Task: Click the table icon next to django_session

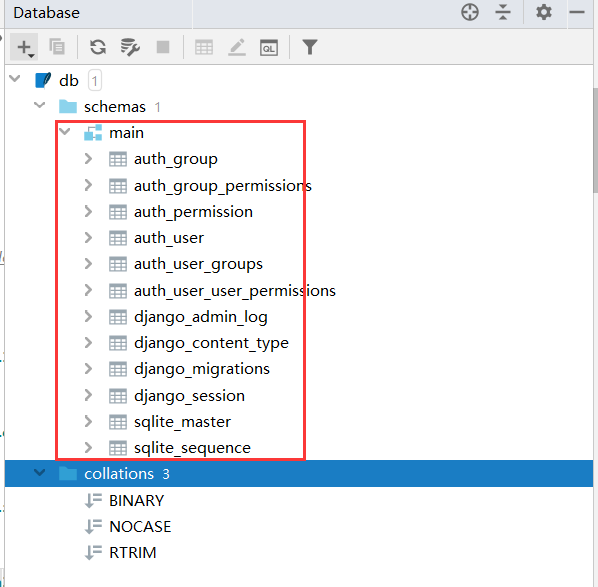Action: [118, 396]
